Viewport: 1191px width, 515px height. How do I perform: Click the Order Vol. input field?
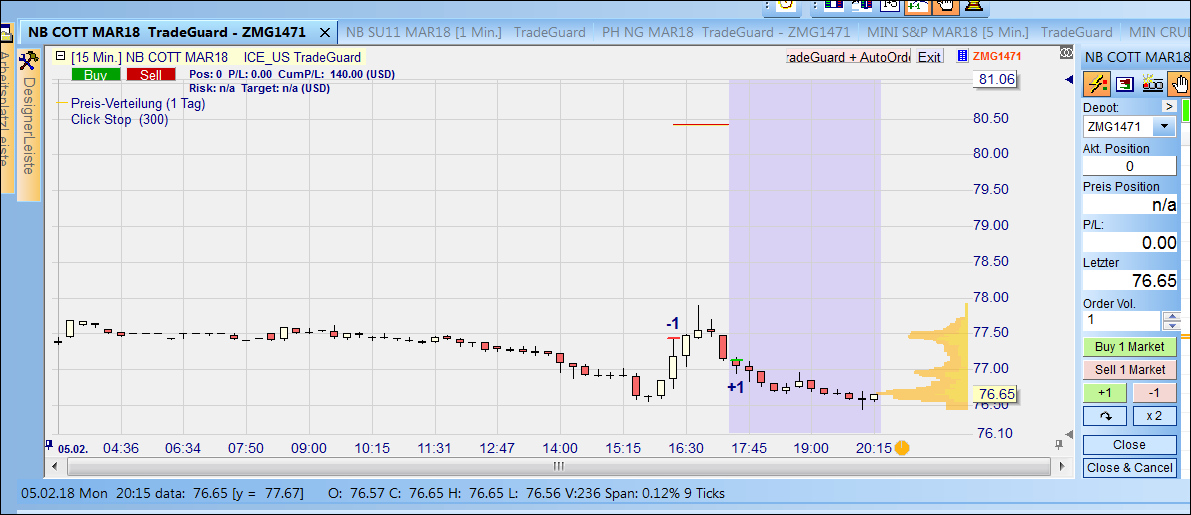coord(1121,320)
